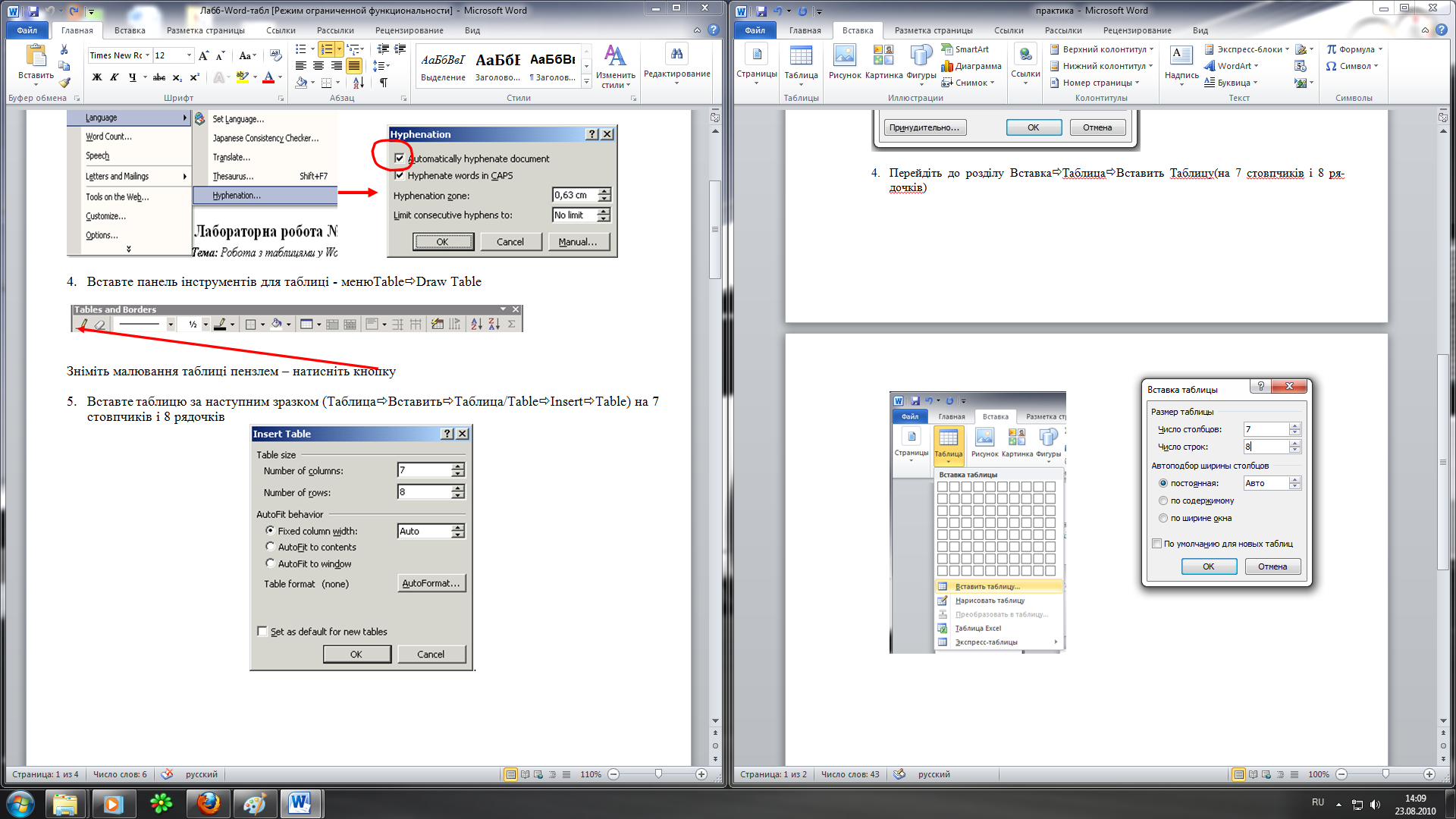Click the 110% zoom level in Лаб6 status bar

click(x=591, y=774)
